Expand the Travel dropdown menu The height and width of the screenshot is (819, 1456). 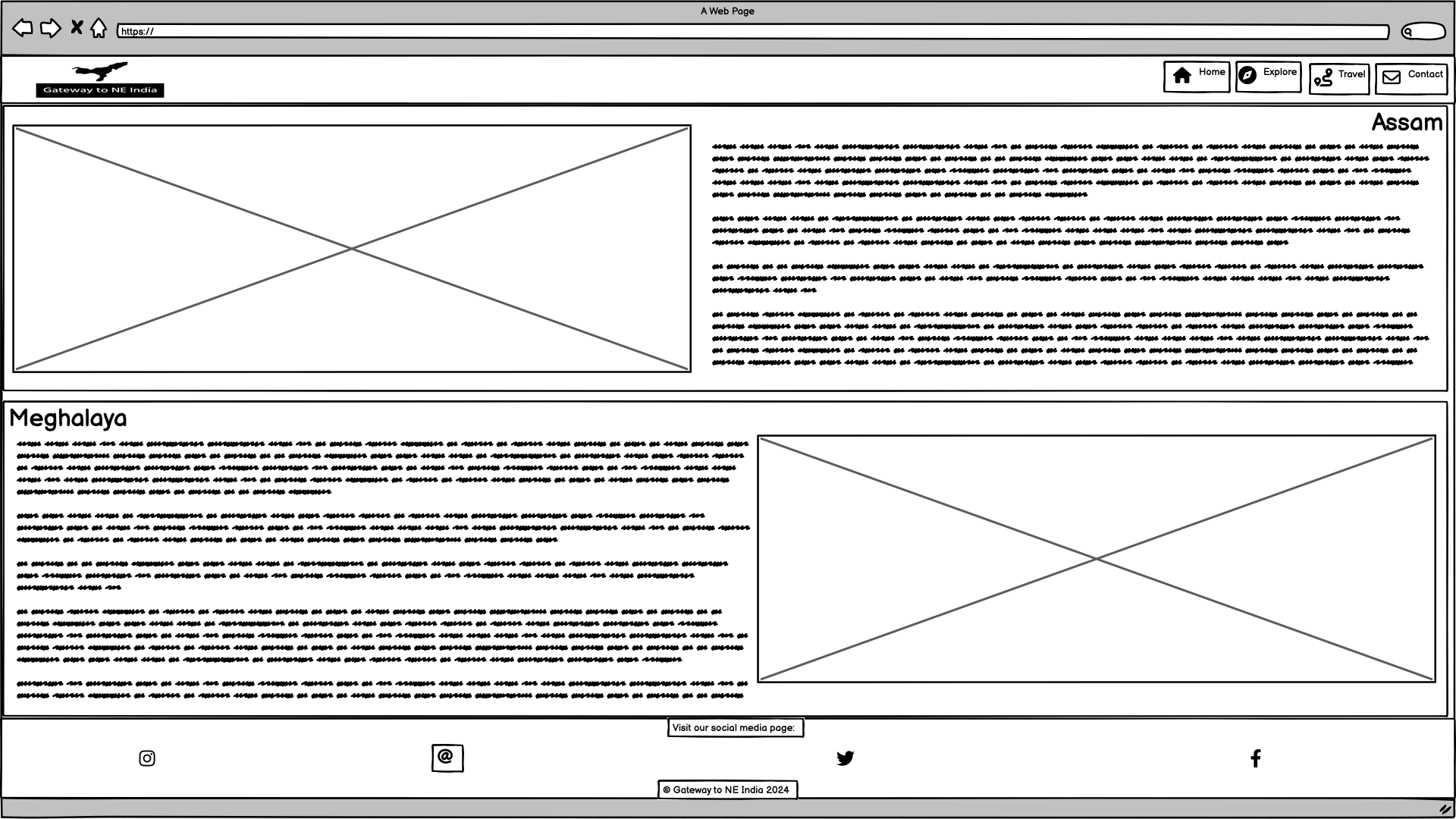[1339, 77]
